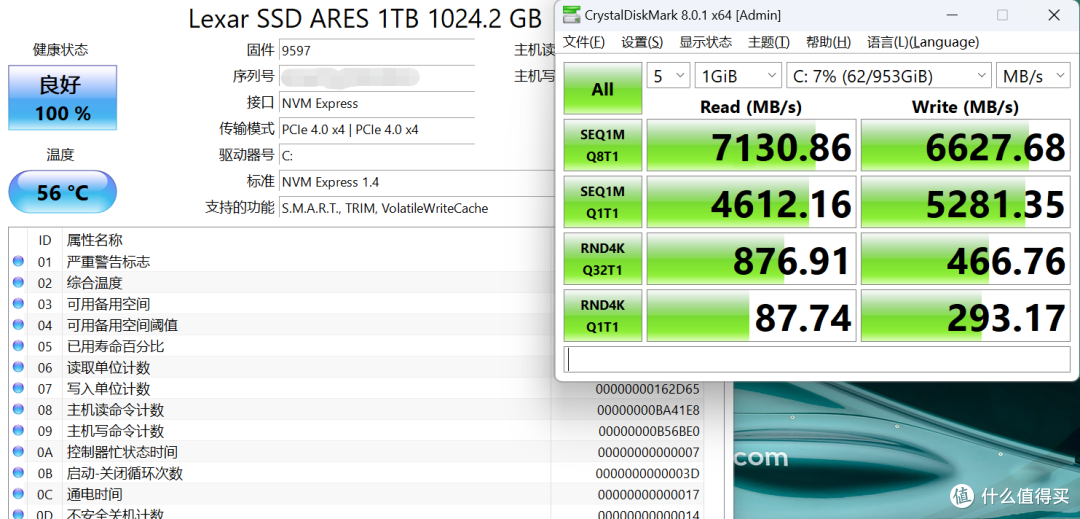Open the 文件(F) menu
Screen dimensions: 1080x519
coord(584,42)
